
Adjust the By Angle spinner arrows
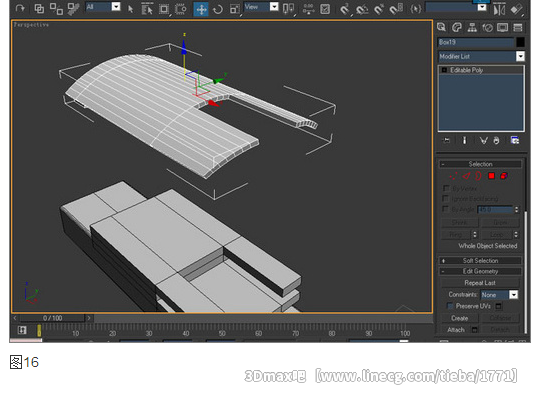pyautogui.click(x=517, y=210)
